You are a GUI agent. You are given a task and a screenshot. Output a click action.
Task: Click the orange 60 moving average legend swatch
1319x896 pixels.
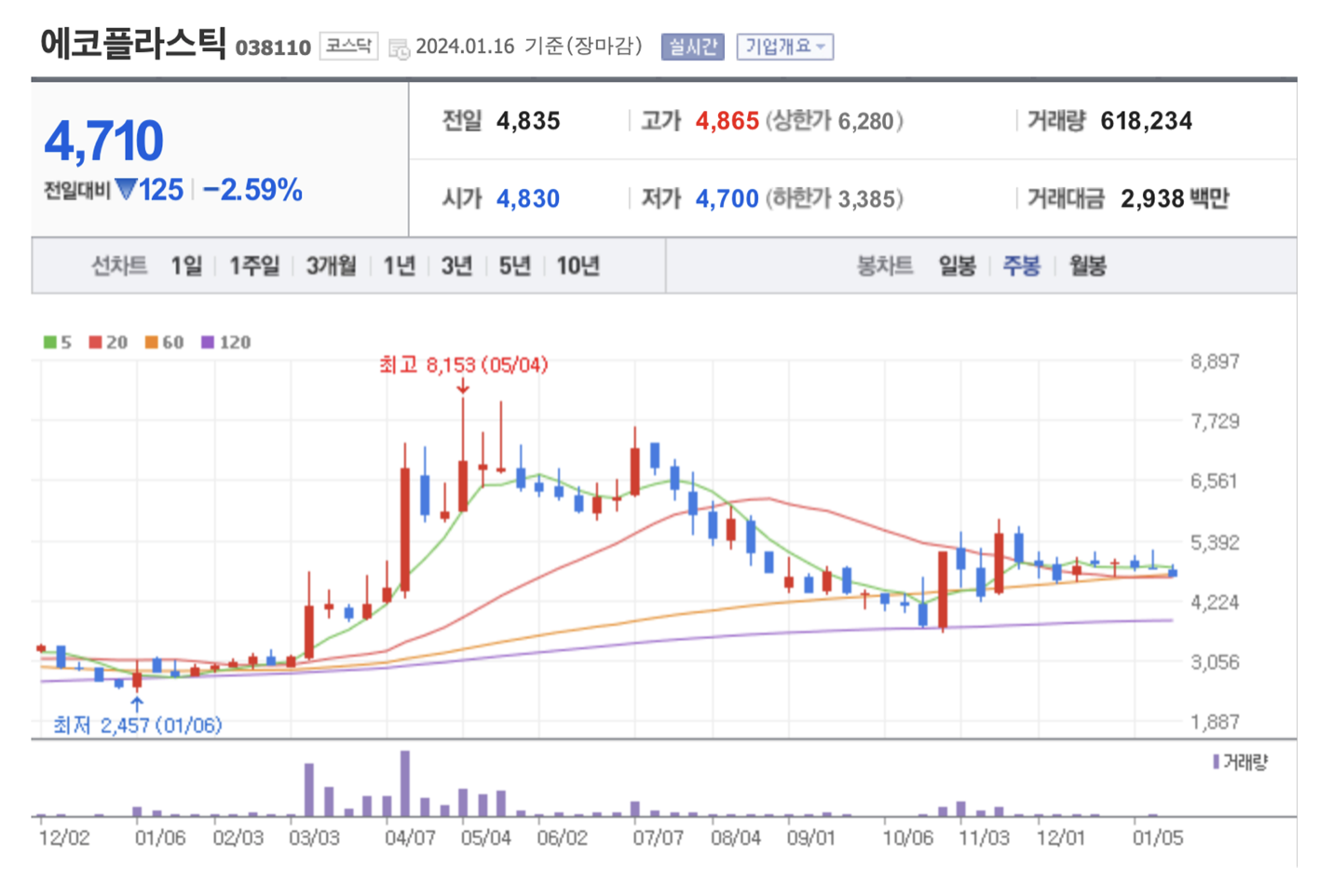[x=151, y=343]
